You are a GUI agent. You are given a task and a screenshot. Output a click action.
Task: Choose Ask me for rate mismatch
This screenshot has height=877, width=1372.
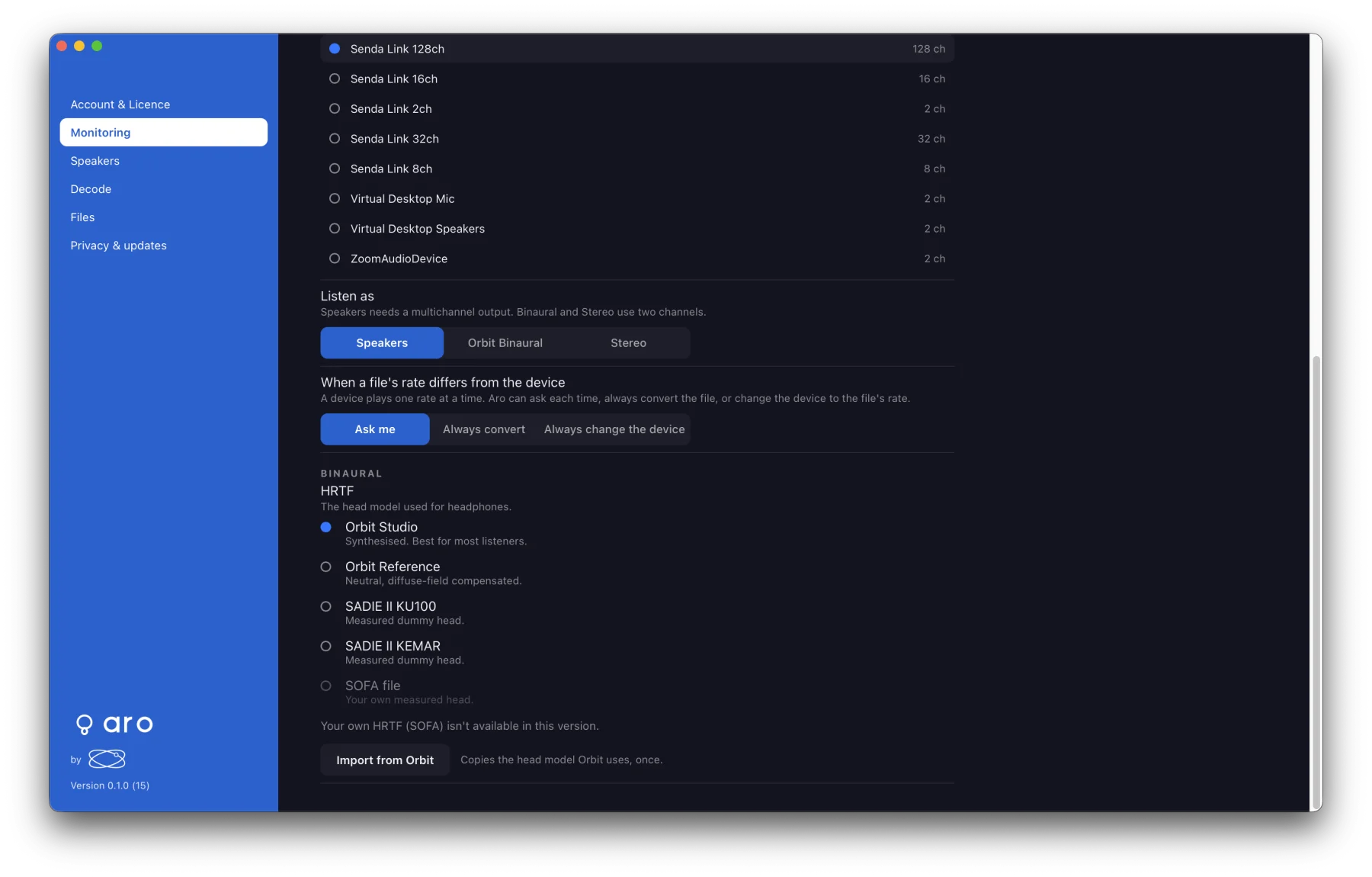click(375, 429)
